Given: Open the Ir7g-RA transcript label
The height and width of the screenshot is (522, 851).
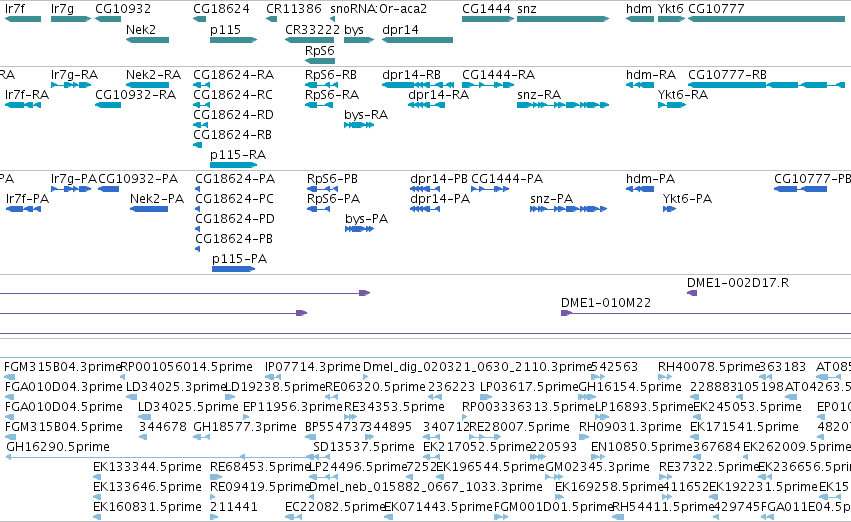Looking at the screenshot, I should coord(74,74).
